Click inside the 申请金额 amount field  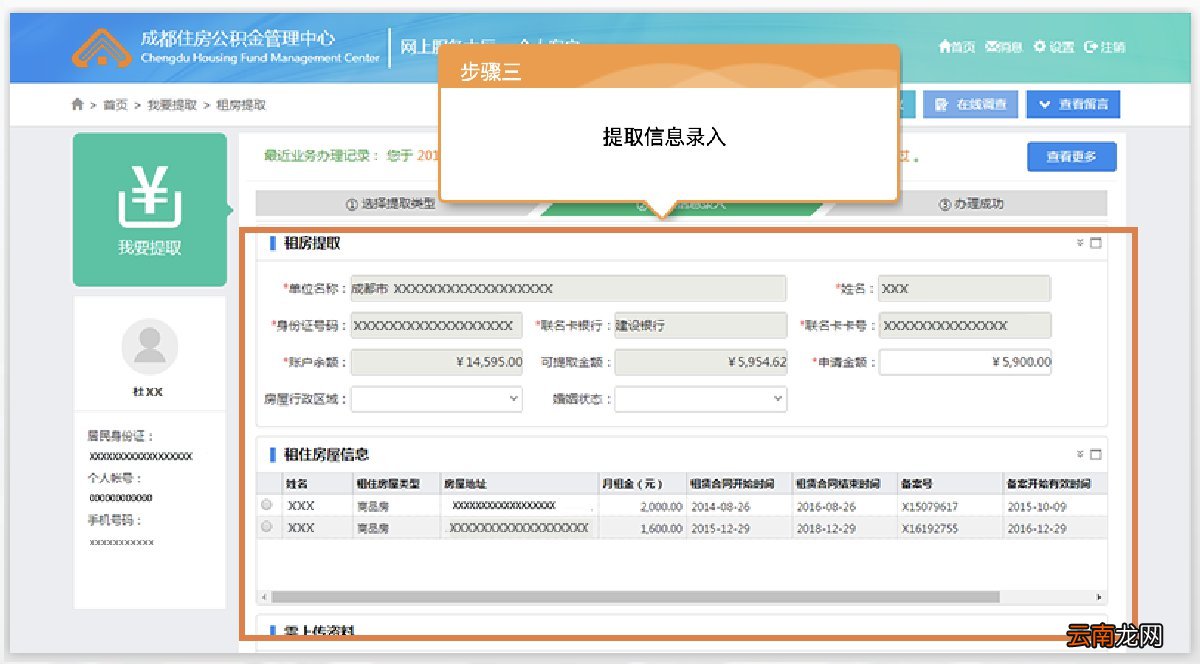click(965, 362)
